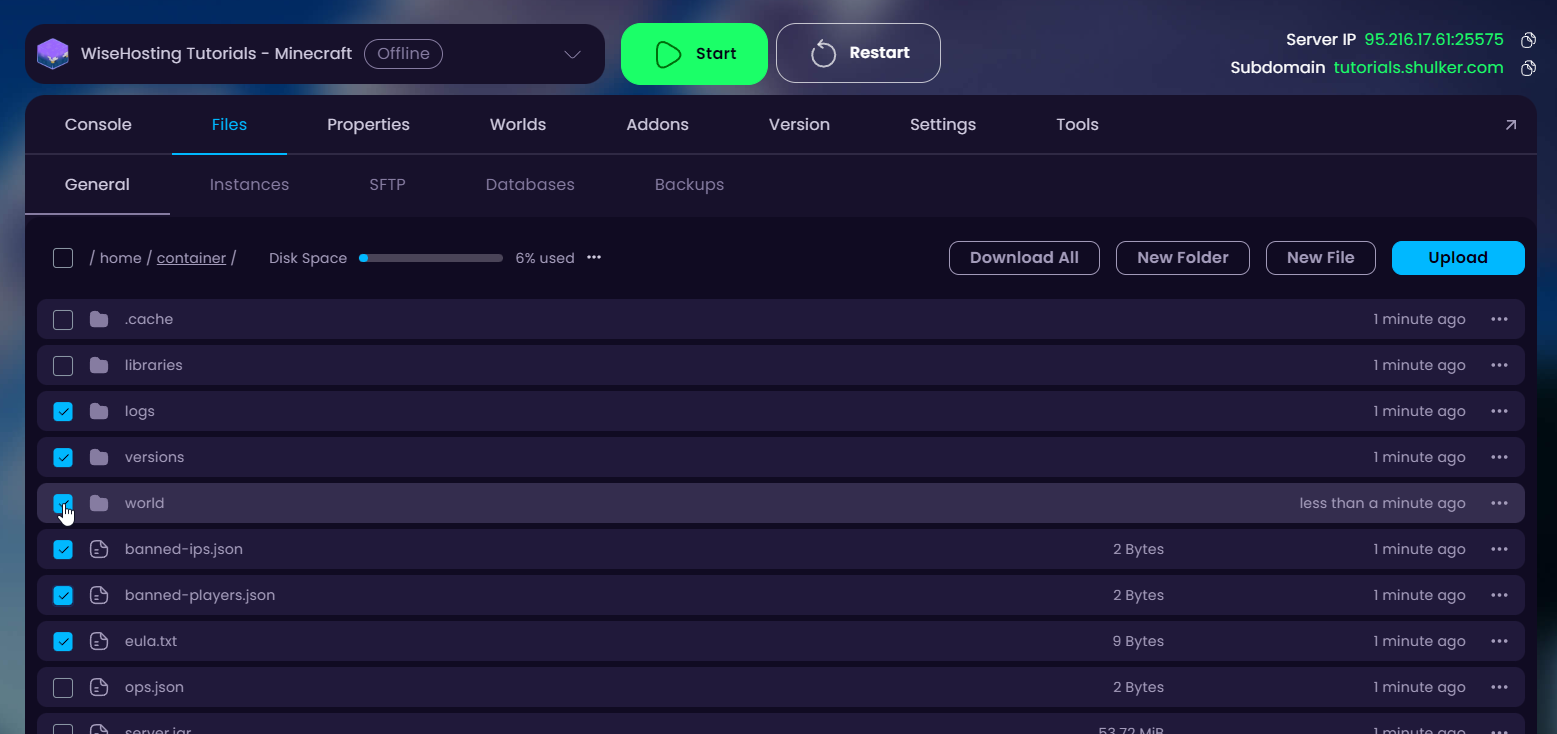Screen dimensions: 1557x734
Task: Click the world folder icon
Action: click(x=99, y=503)
